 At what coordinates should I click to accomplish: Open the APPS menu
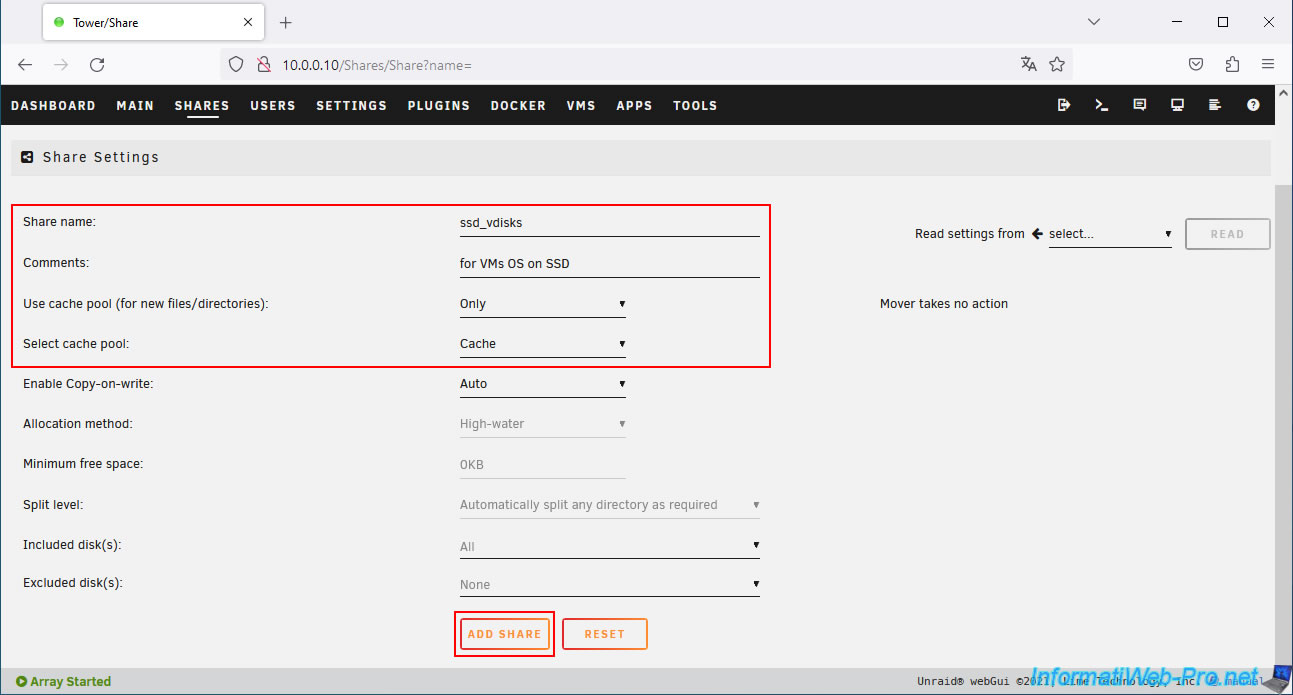coord(634,105)
